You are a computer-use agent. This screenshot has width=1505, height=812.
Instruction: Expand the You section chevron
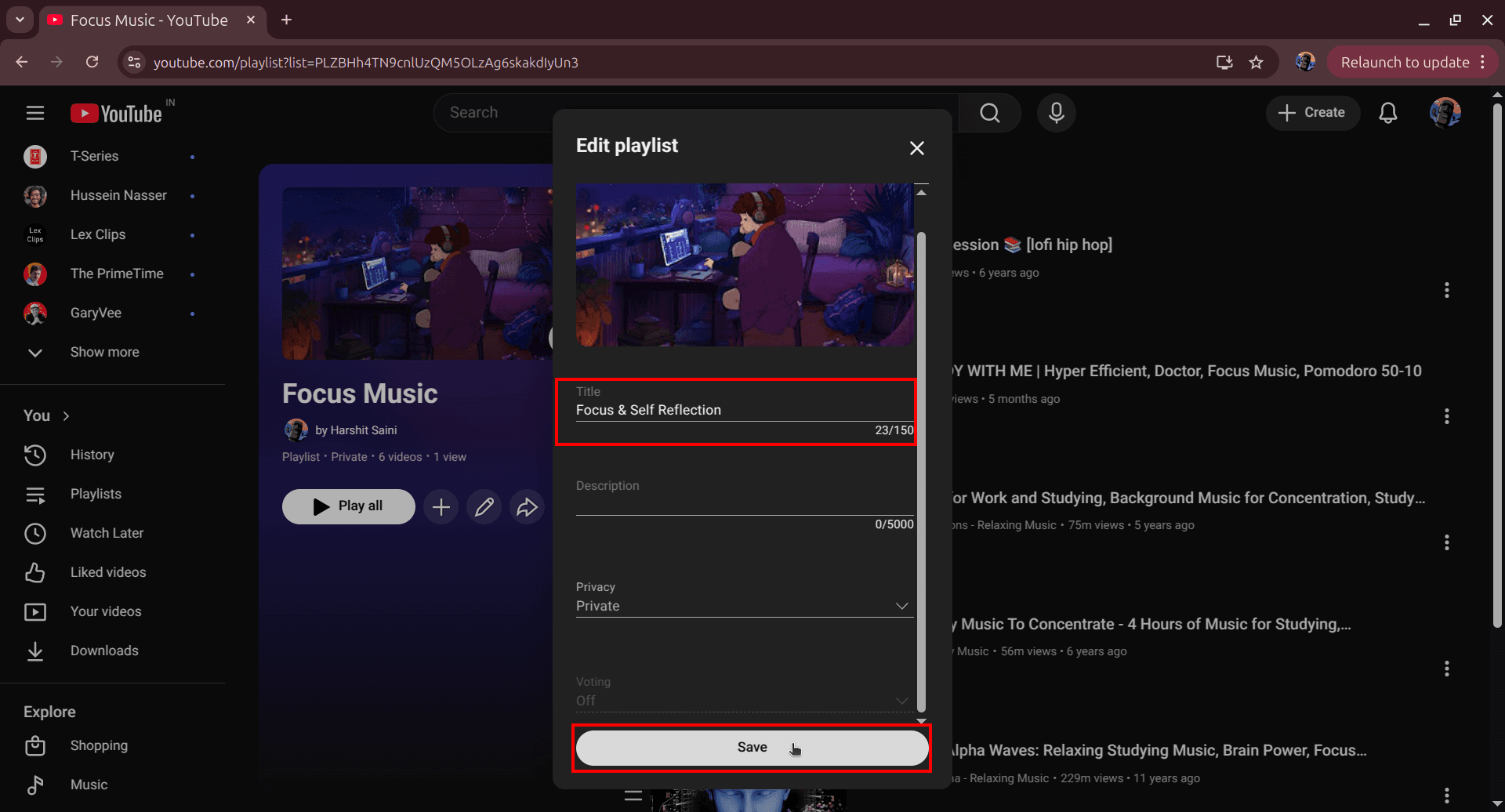(x=66, y=416)
